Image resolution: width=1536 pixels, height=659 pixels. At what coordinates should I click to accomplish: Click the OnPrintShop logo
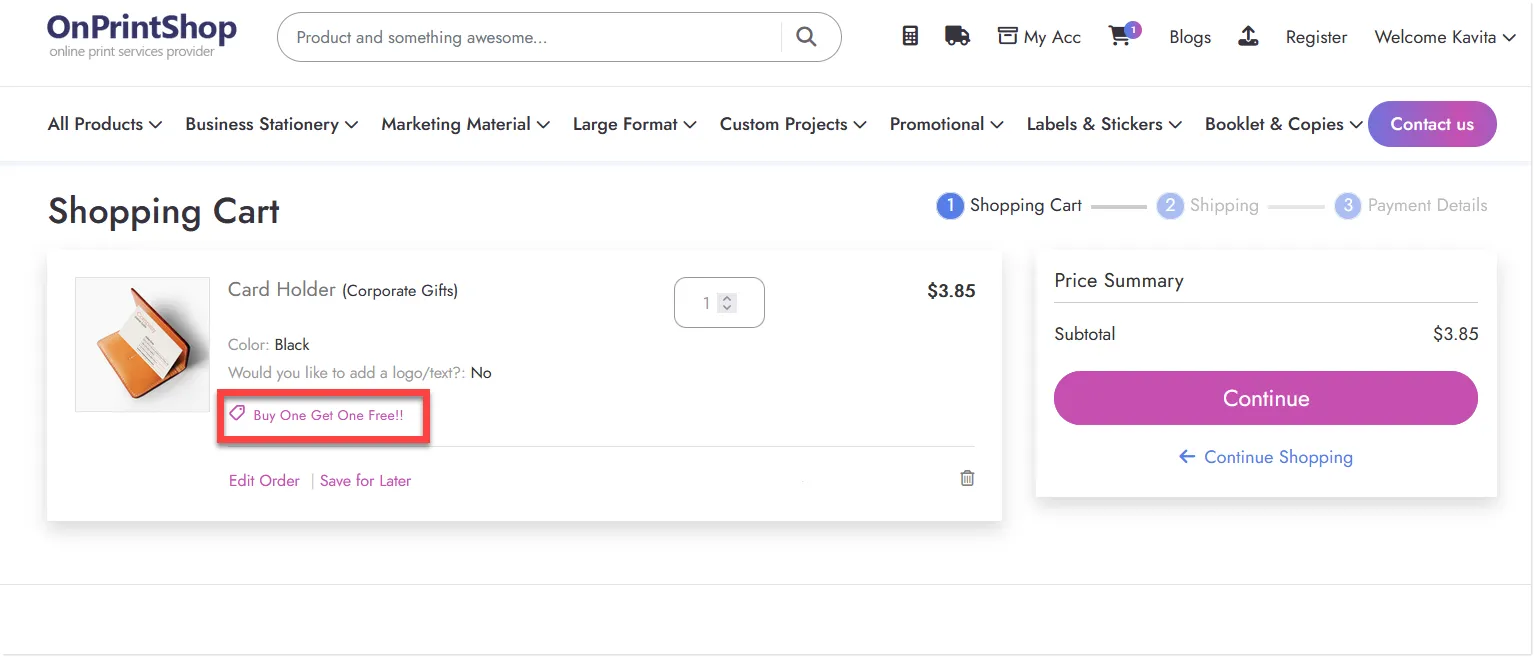[x=142, y=34]
